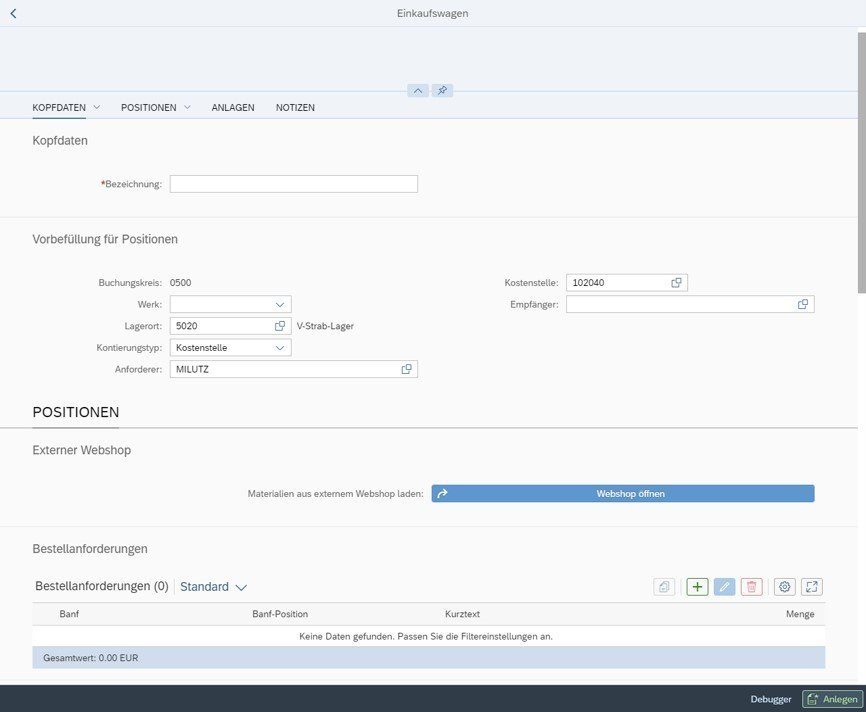Open value help for Kostenstelle
866x712 pixels.
click(676, 282)
